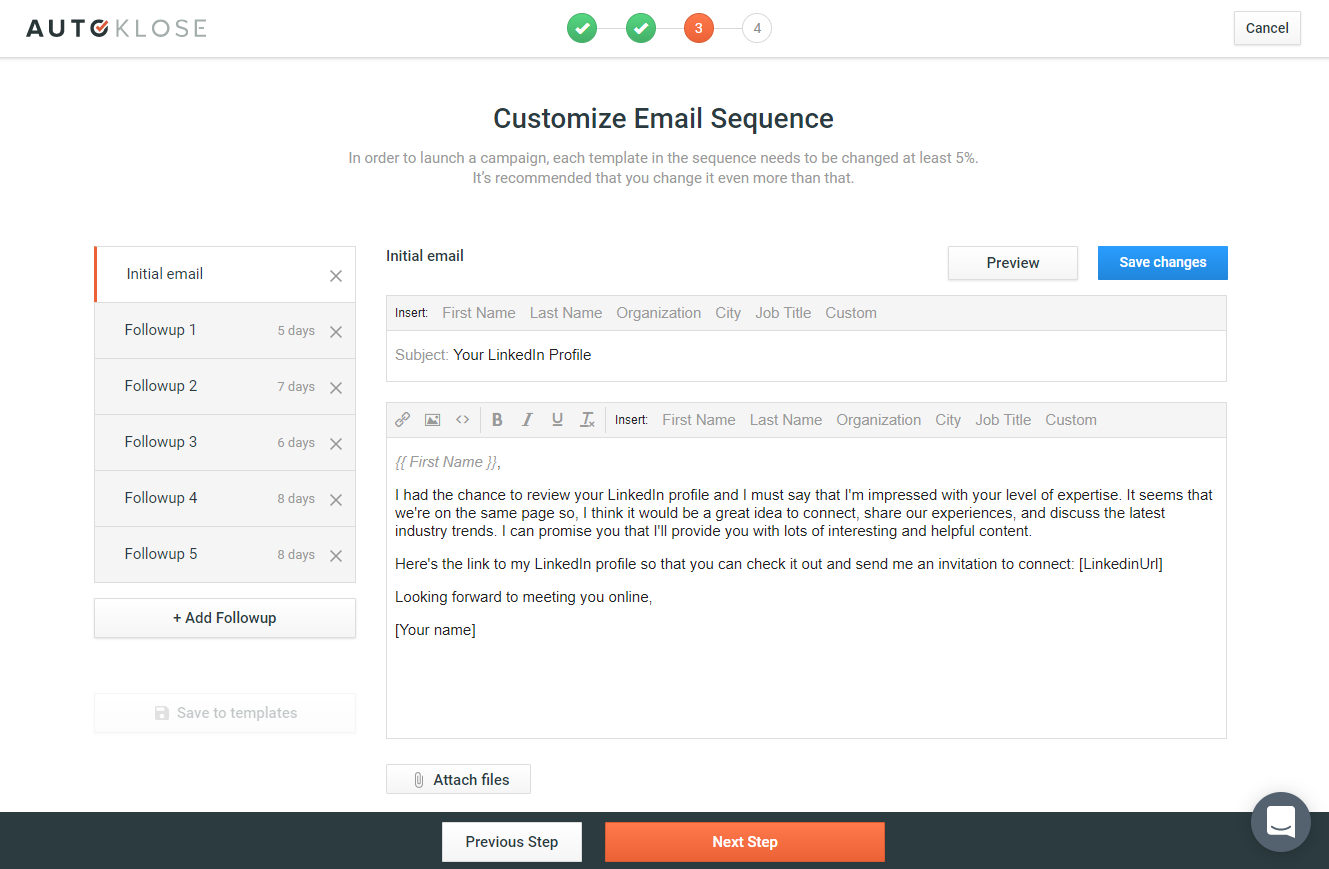The height and width of the screenshot is (869, 1329).
Task: Insert Custom field into the email body
Action: coord(1071,420)
